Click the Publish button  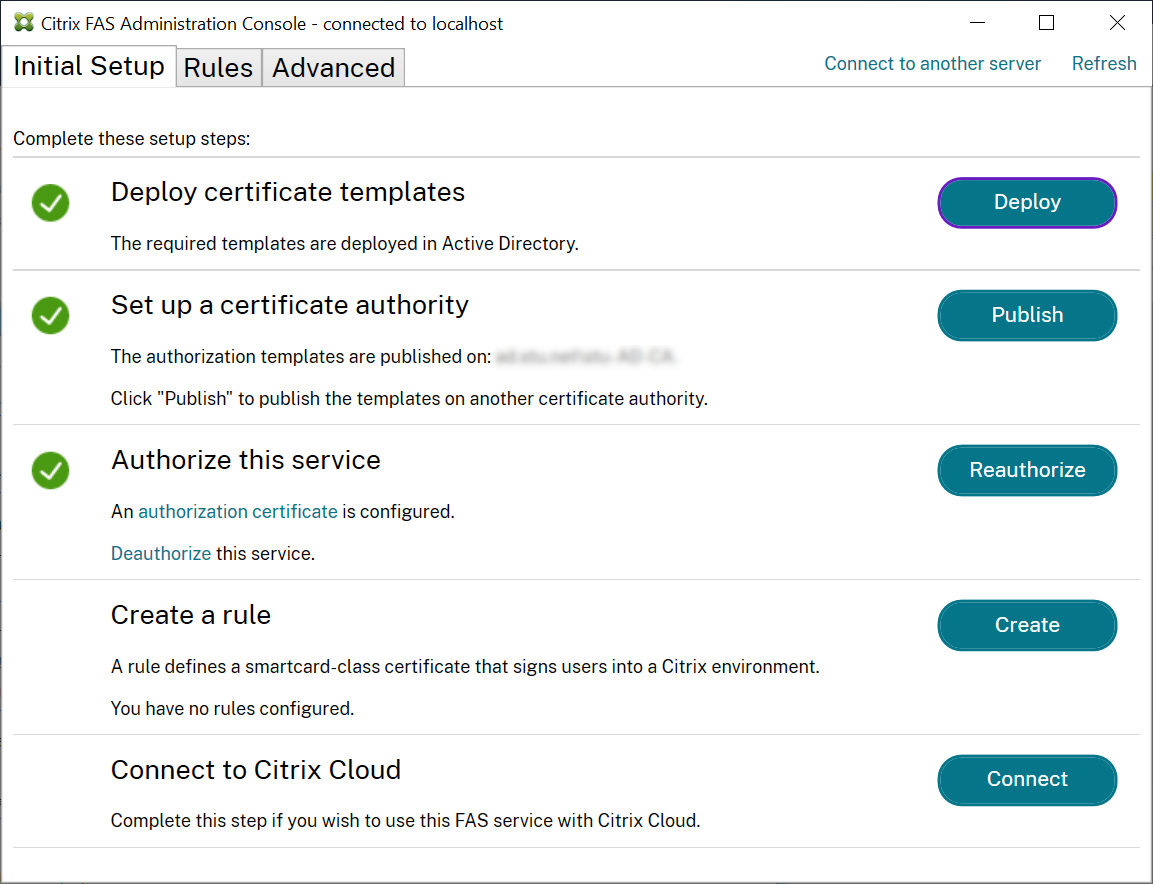(1027, 315)
